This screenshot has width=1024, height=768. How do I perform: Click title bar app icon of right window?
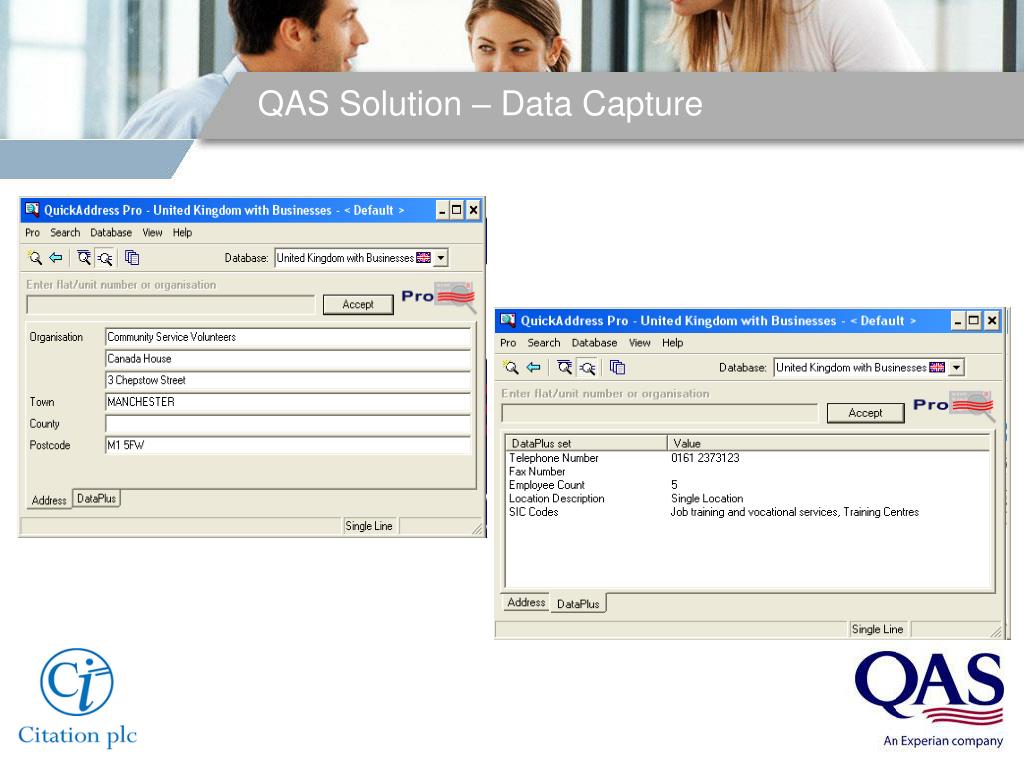coord(508,320)
